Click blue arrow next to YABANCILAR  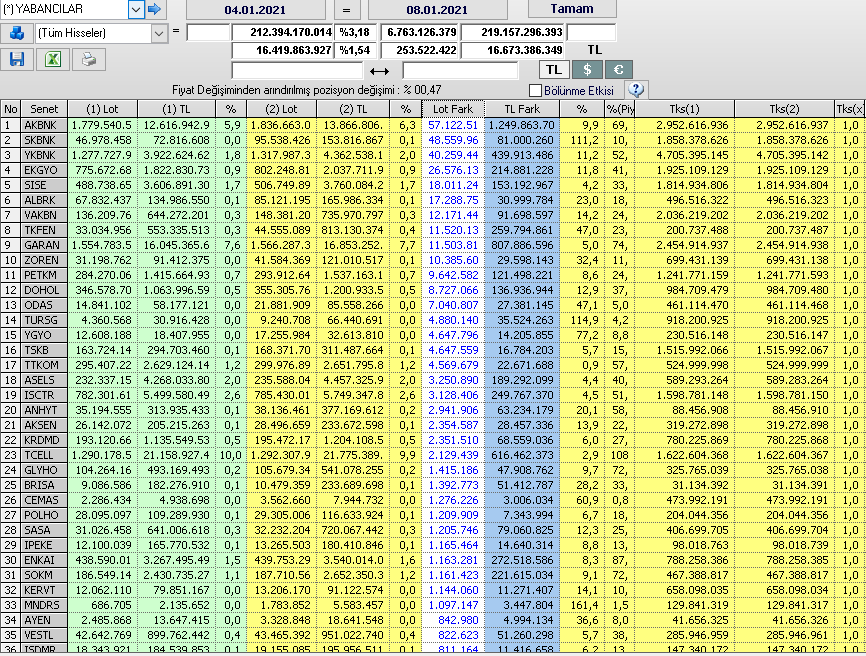point(155,9)
